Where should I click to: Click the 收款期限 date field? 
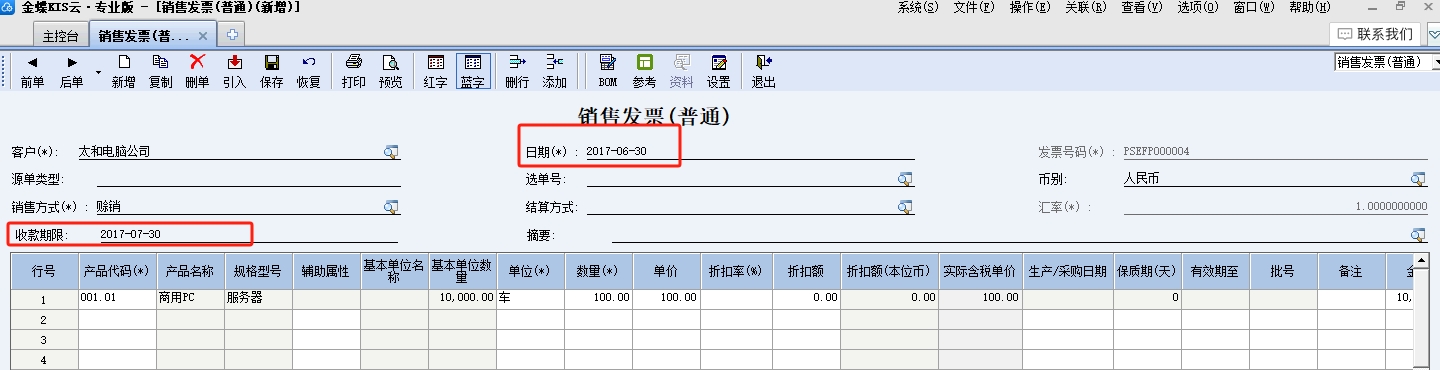(249, 234)
